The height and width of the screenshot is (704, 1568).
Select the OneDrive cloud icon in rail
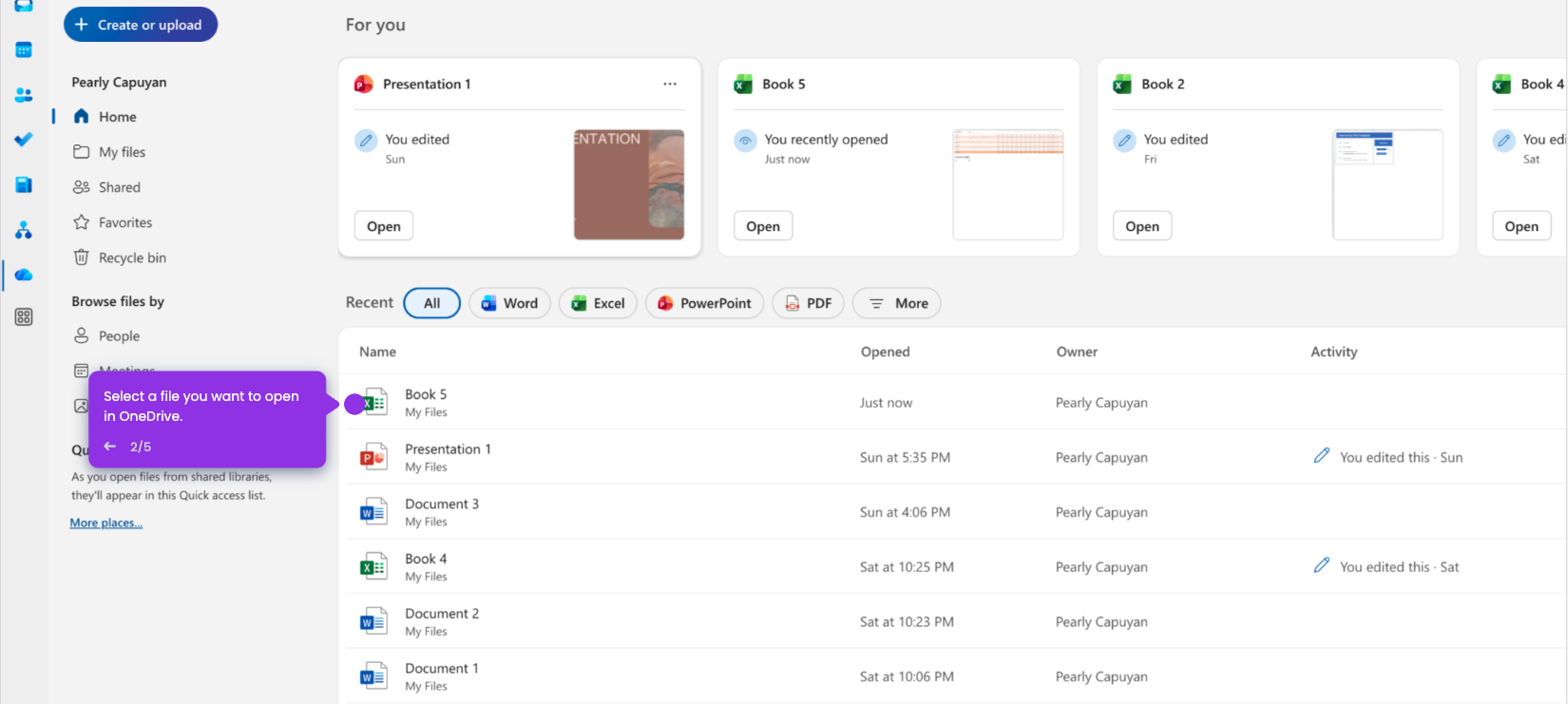(24, 275)
